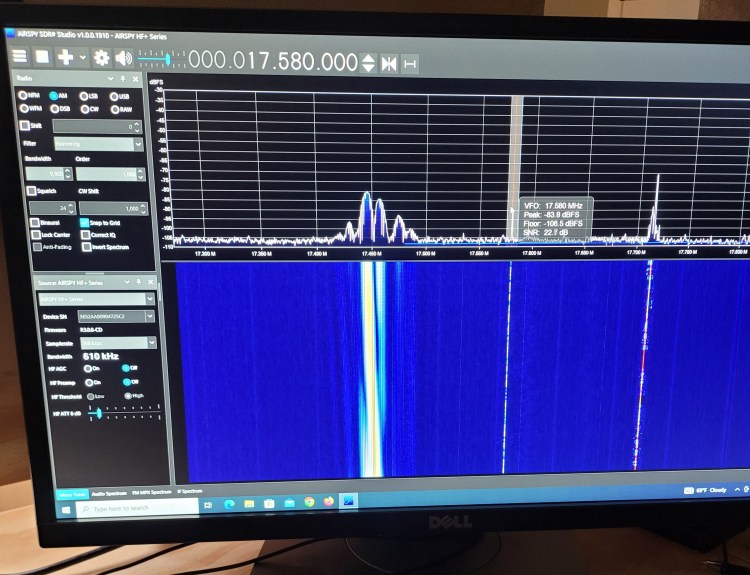
Task: Open the settings gear icon
Action: (x=101, y=58)
